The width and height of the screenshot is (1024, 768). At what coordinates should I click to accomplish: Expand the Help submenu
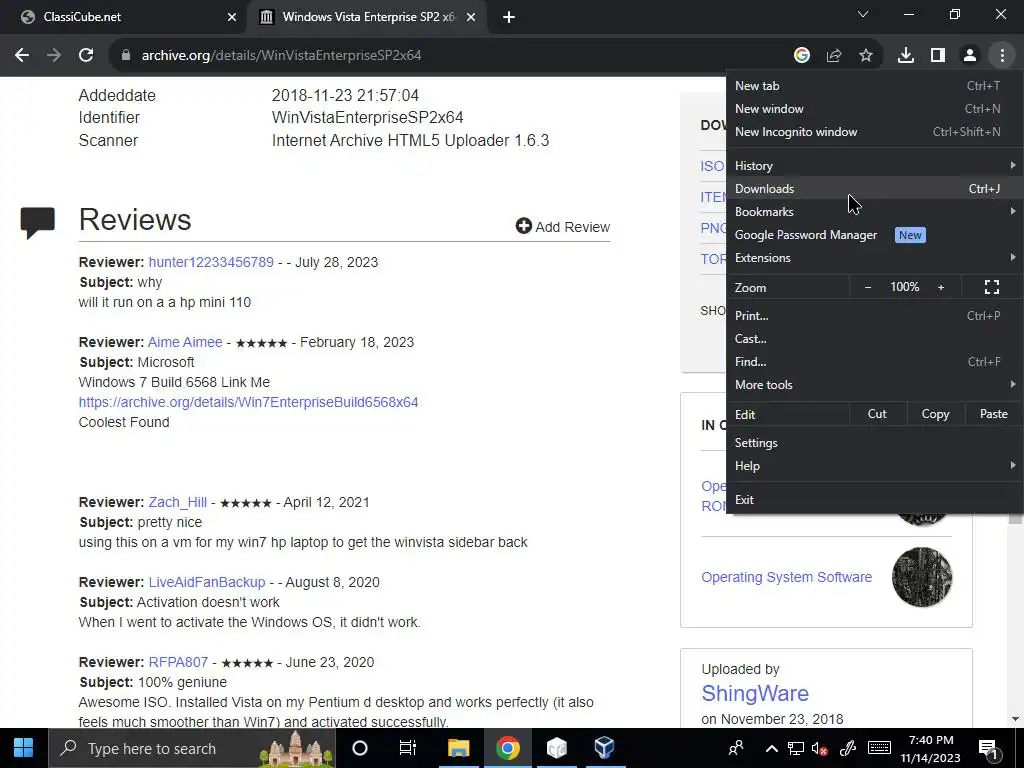874,466
